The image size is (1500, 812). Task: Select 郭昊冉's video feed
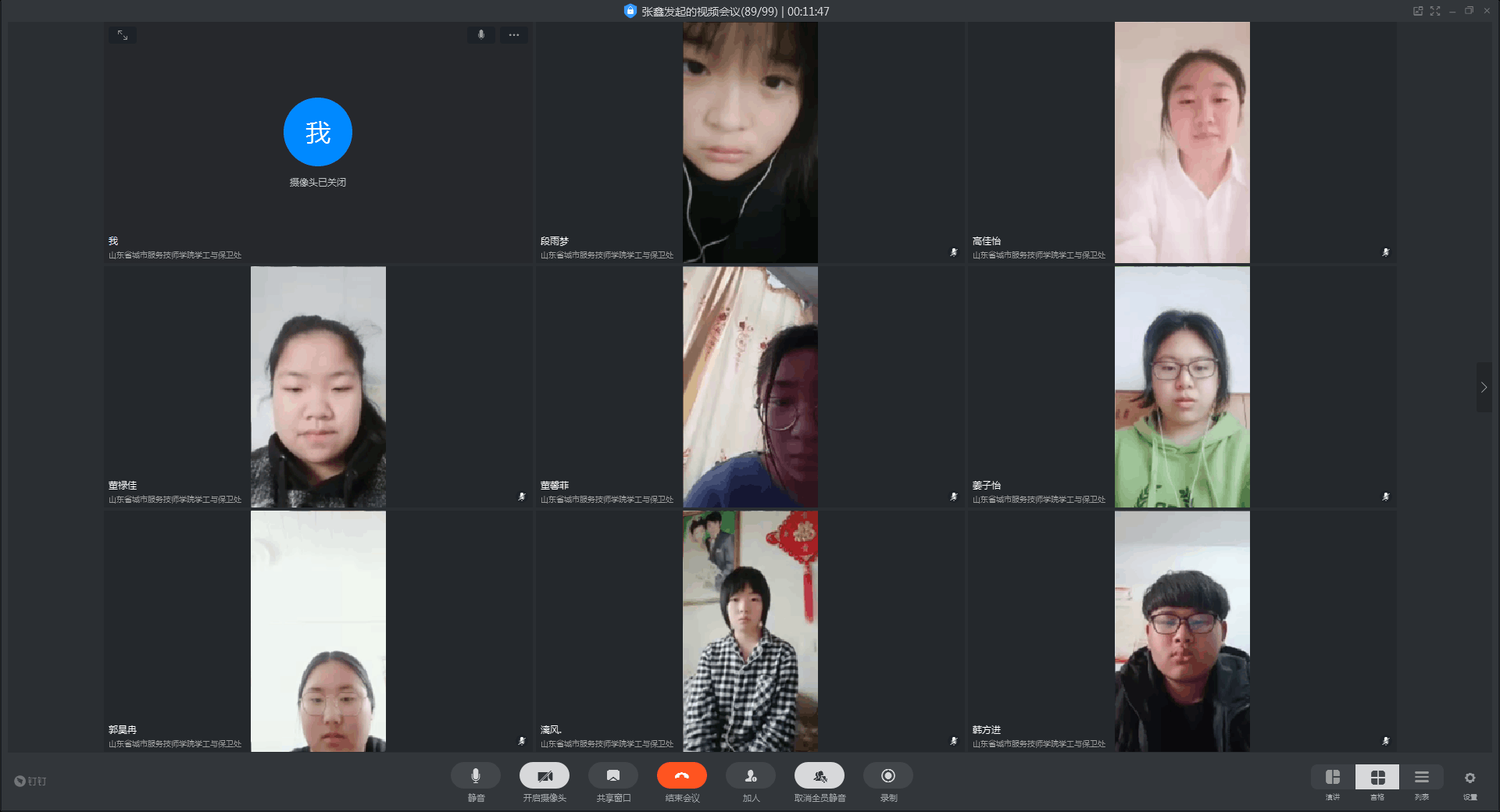pyautogui.click(x=318, y=632)
